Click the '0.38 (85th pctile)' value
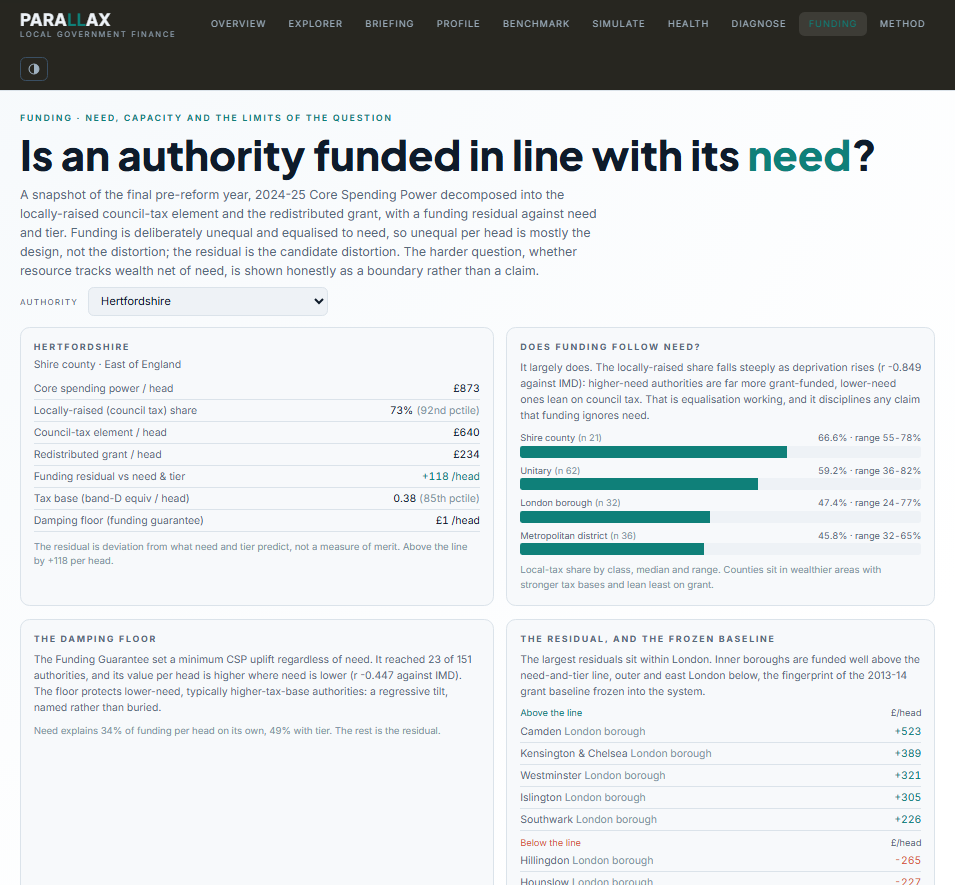Viewport: 955px width, 885px height. pyautogui.click(x=436, y=498)
